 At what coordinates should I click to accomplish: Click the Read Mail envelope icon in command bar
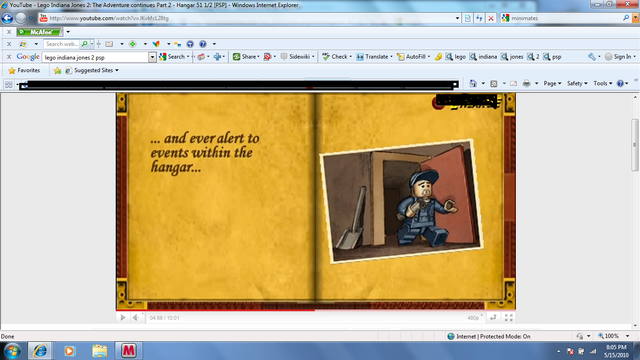tap(513, 83)
